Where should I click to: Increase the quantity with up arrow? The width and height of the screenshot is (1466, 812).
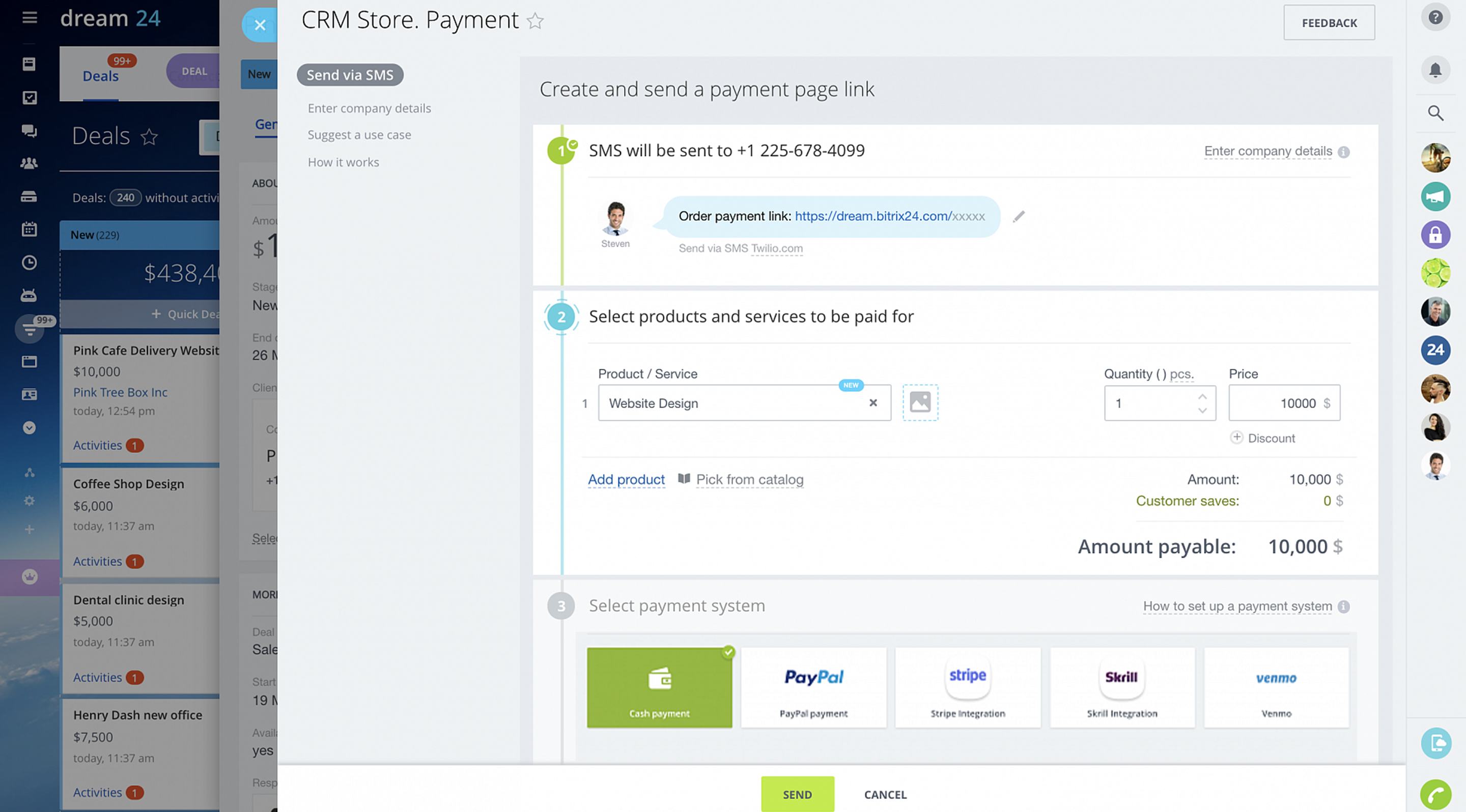1201,396
